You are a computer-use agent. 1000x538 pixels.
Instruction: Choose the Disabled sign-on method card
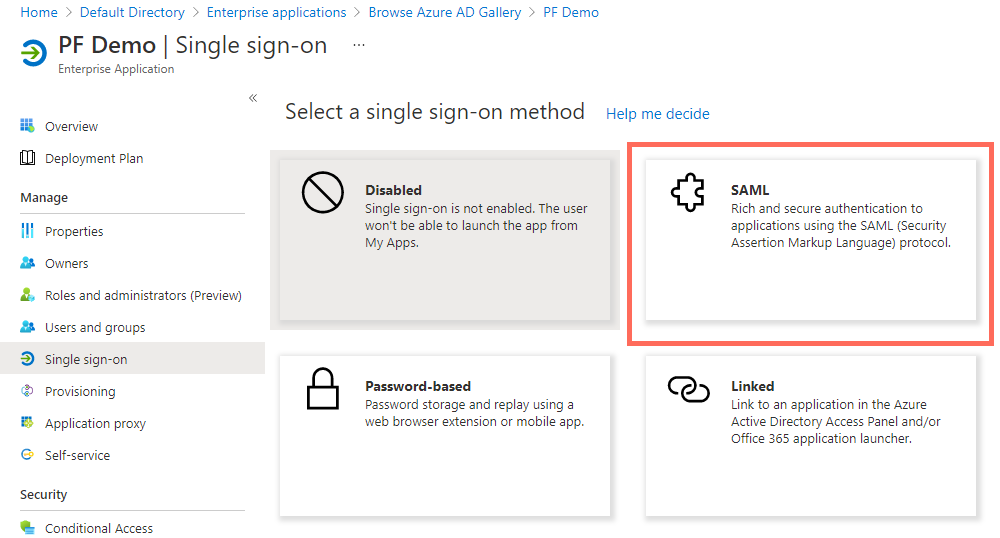coord(445,240)
